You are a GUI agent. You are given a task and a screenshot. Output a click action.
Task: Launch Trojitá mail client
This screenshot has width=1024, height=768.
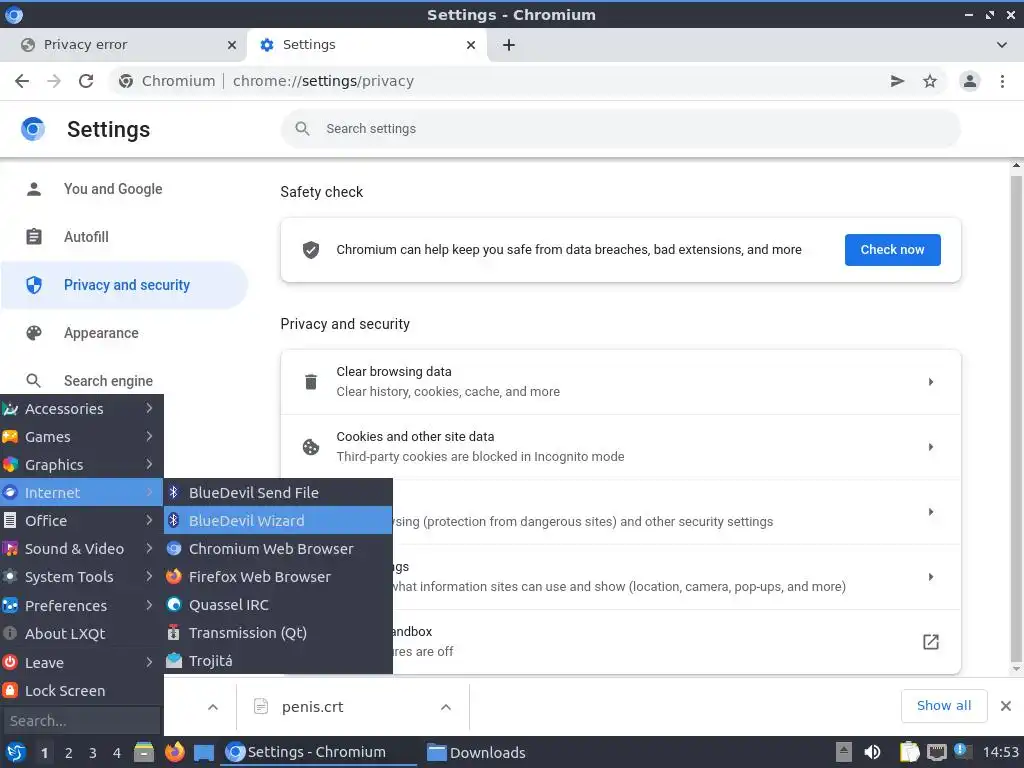point(278,661)
